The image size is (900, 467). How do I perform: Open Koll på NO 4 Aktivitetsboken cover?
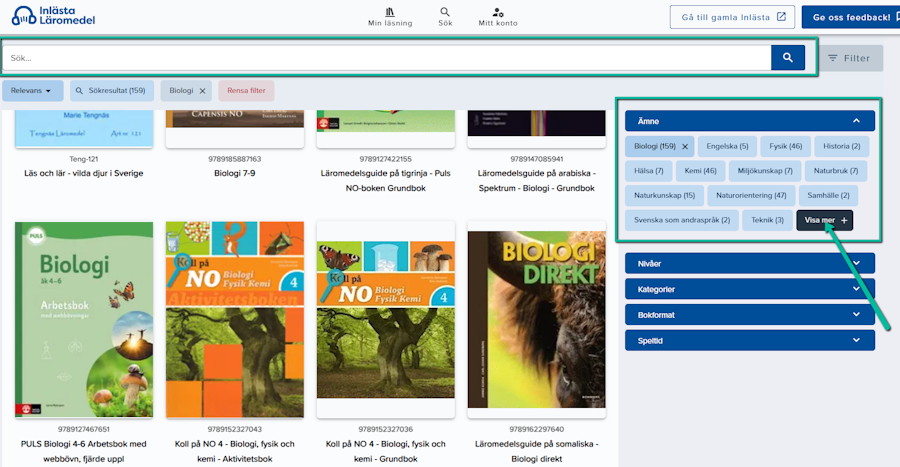(235, 320)
